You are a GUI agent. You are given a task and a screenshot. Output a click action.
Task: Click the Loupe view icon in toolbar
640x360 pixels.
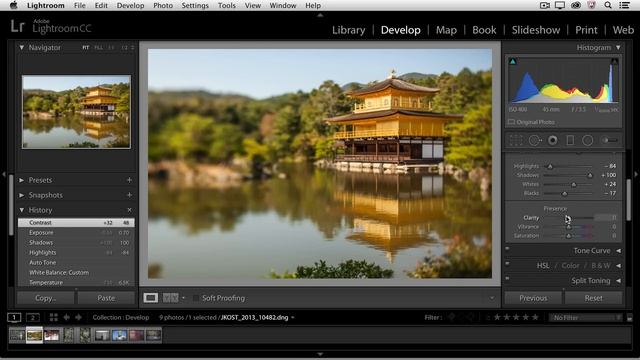151,298
